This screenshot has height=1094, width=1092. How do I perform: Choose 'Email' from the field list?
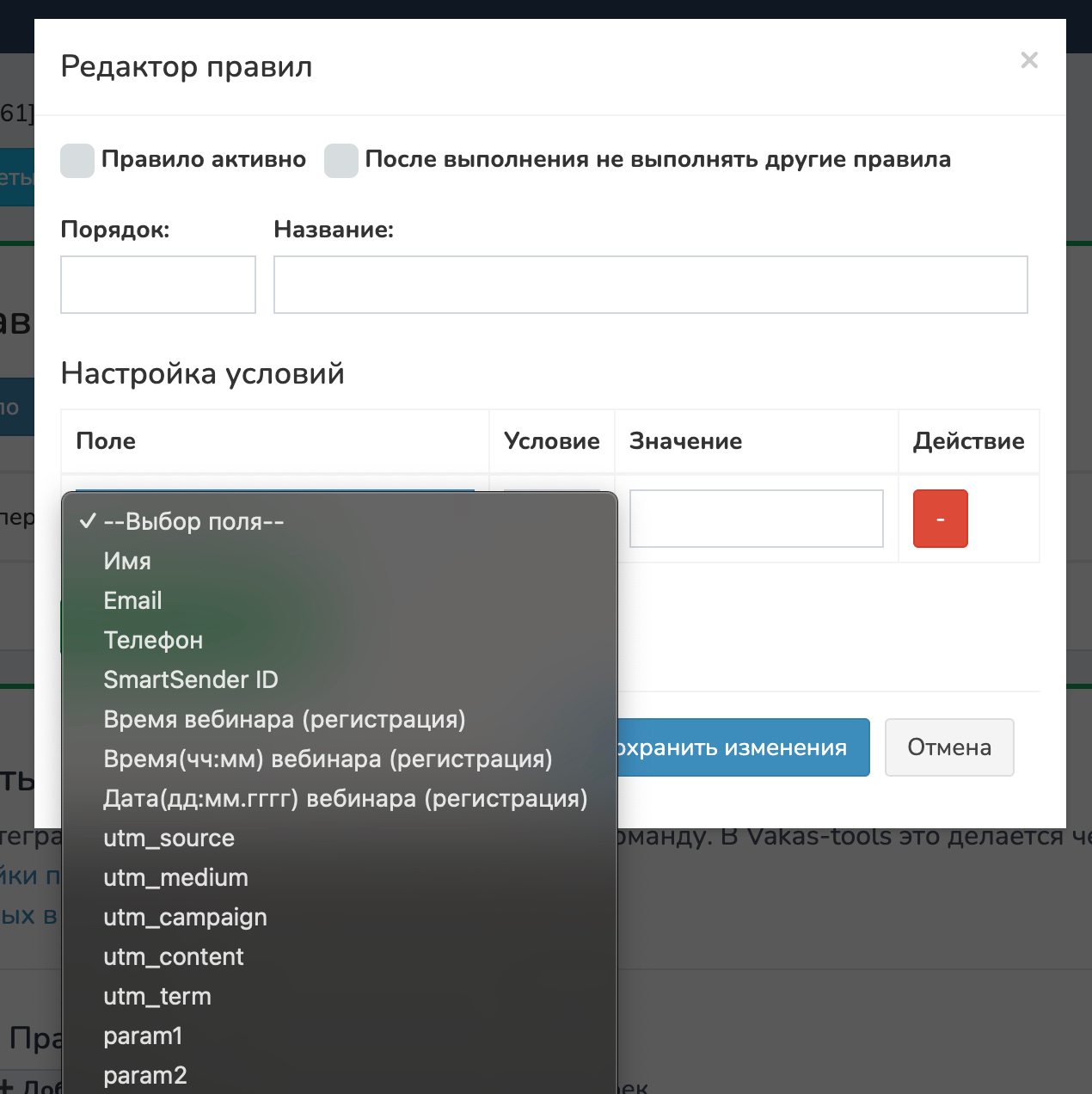coord(132,601)
